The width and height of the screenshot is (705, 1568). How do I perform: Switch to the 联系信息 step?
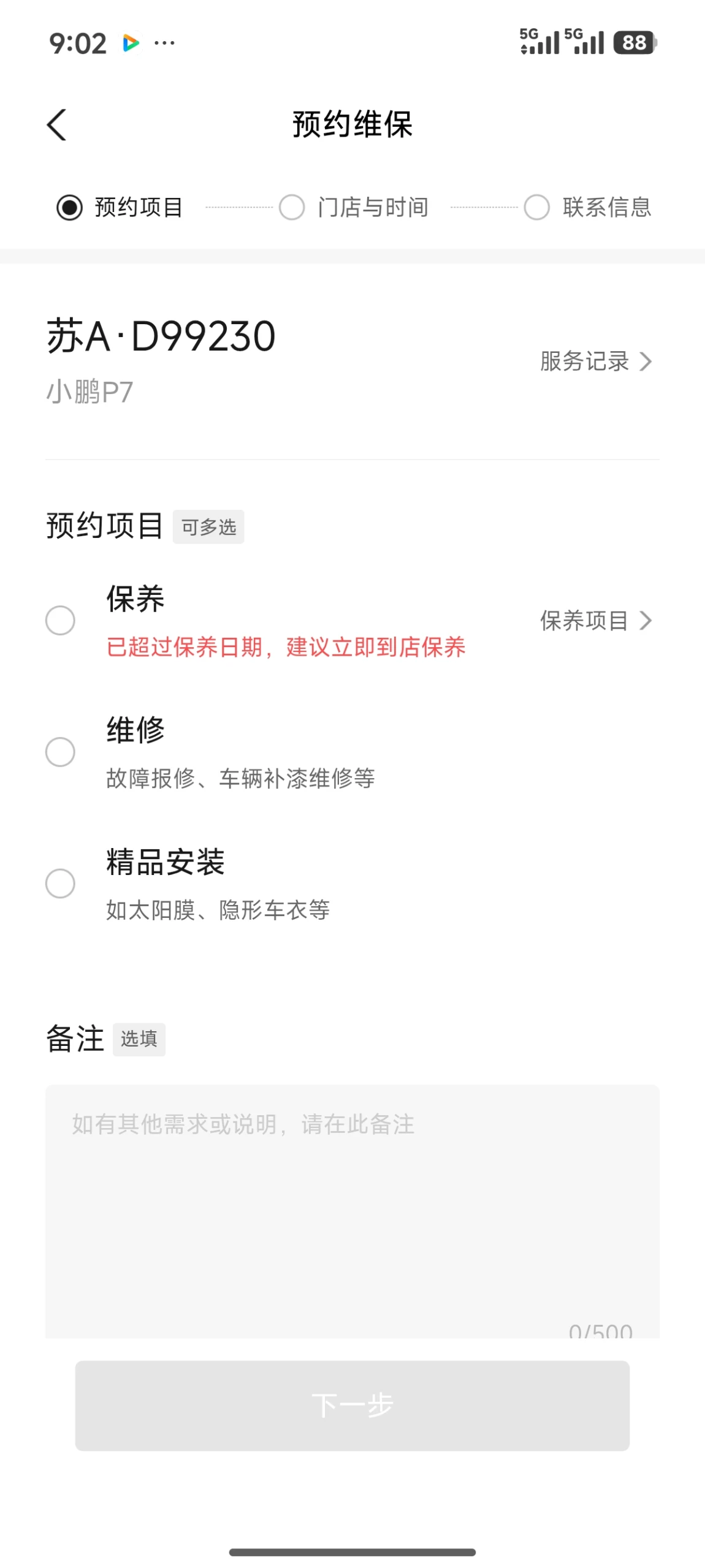(x=589, y=207)
